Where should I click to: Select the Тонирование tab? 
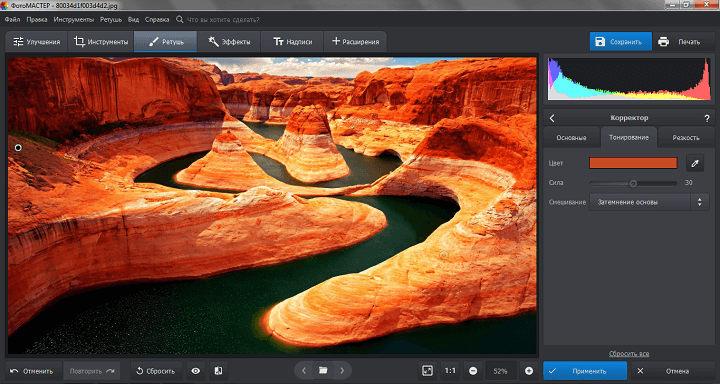[x=629, y=137]
